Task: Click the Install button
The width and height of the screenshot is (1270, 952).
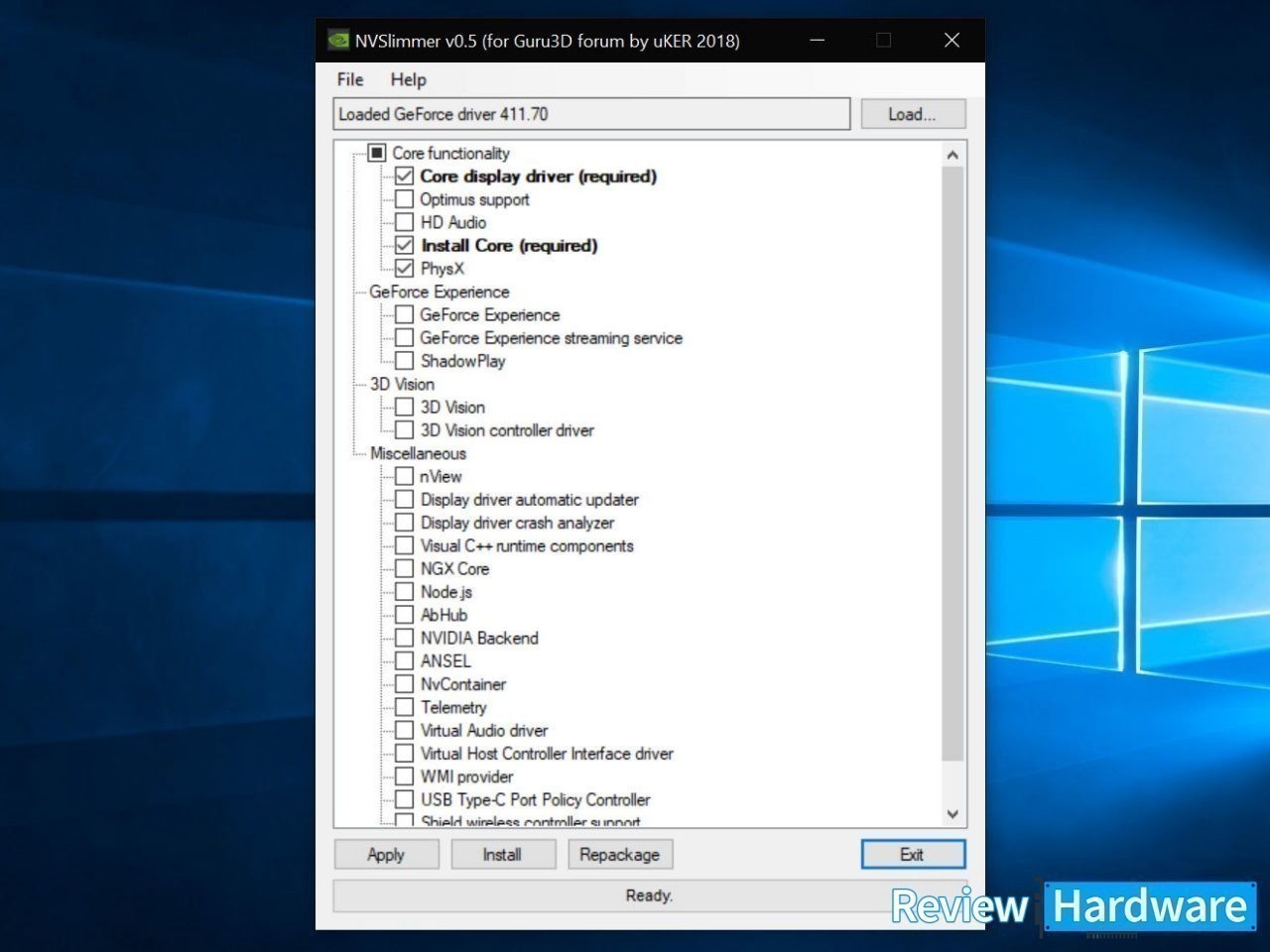Action: (x=502, y=855)
